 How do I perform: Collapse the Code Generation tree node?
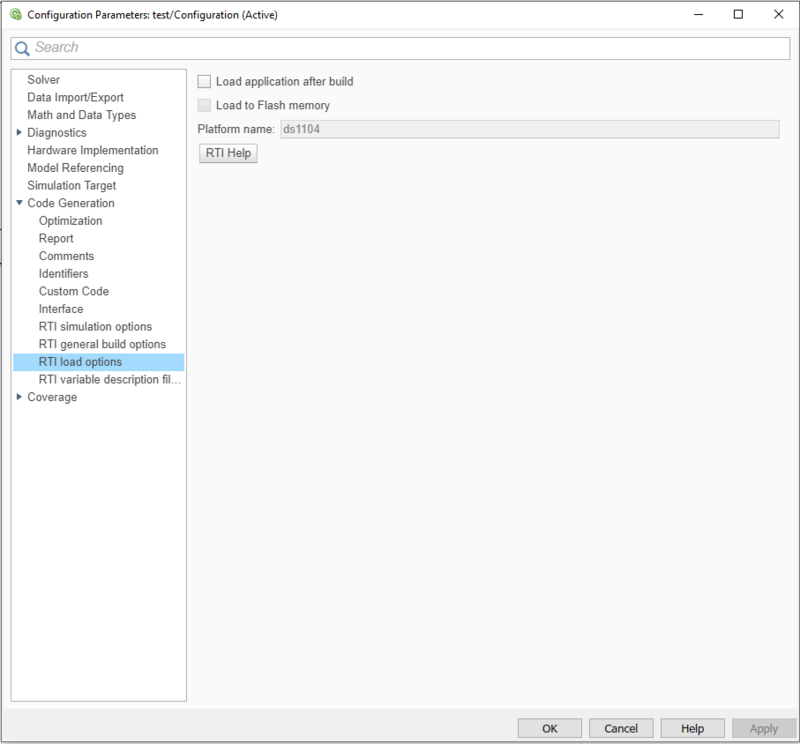(19, 203)
